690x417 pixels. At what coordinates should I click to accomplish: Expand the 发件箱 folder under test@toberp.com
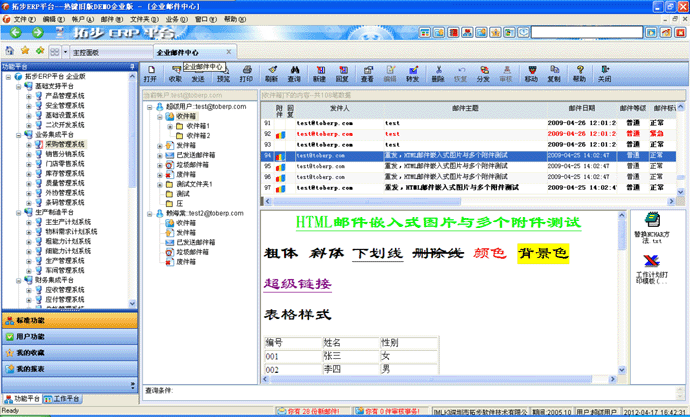[x=160, y=146]
